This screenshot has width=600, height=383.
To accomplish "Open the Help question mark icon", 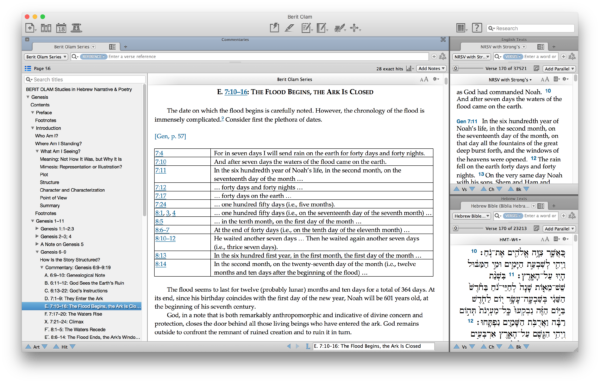I will tap(477, 28).
